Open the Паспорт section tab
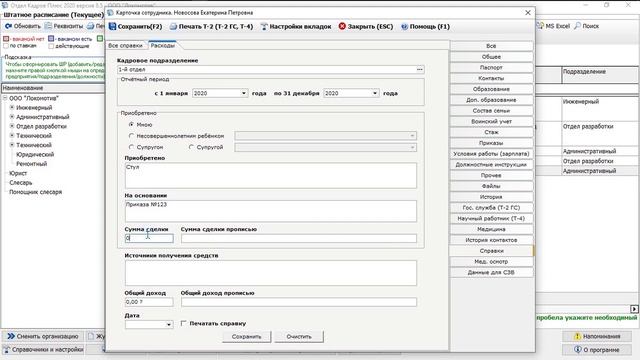Image resolution: width=640 pixels, height=360 pixels. coord(491,67)
